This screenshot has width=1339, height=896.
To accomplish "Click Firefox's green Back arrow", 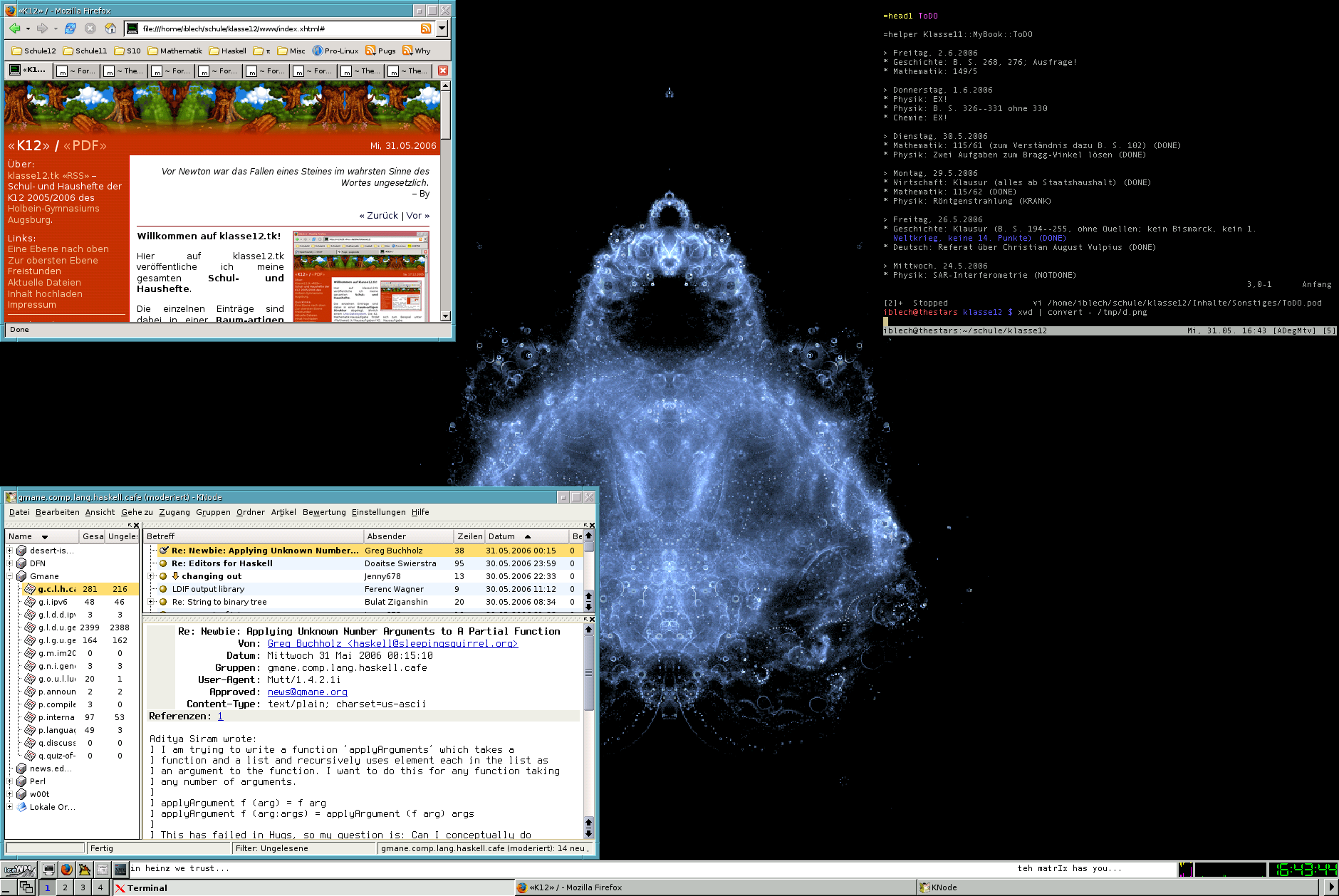I will [x=14, y=28].
